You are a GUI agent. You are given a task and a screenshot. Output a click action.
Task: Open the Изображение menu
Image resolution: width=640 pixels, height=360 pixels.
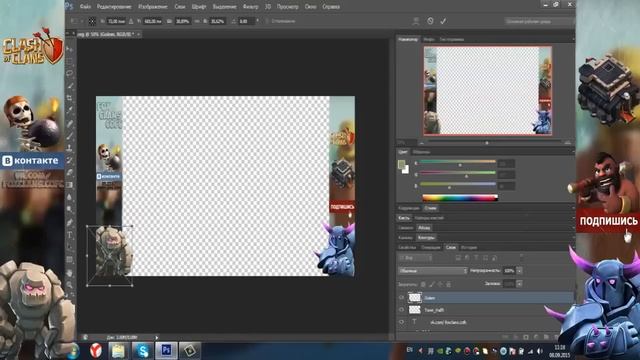(x=153, y=7)
